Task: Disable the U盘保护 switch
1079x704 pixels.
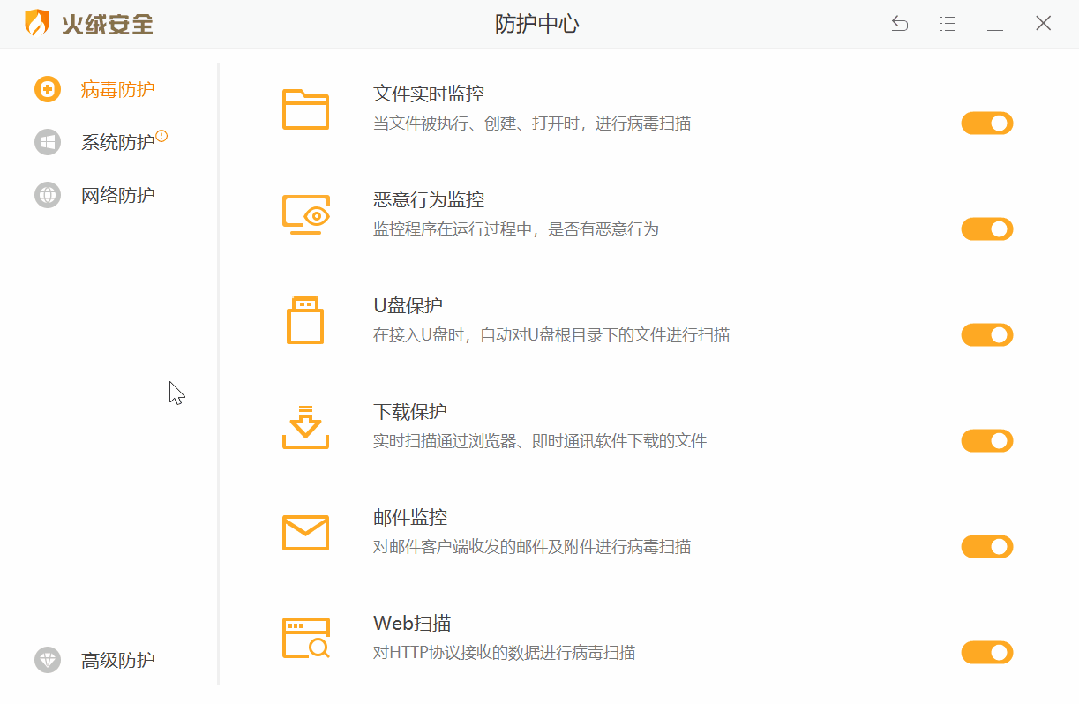Action: pyautogui.click(x=987, y=335)
